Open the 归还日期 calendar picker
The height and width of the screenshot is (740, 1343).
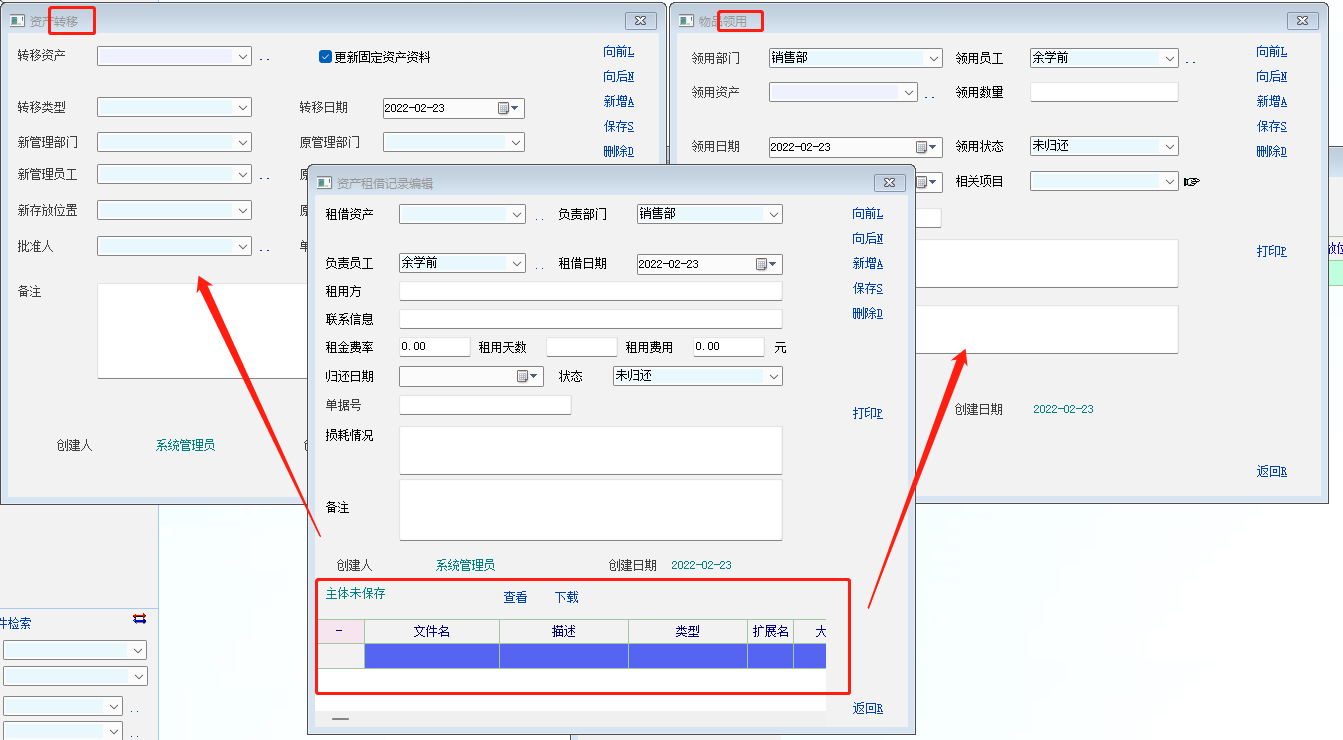tap(527, 376)
